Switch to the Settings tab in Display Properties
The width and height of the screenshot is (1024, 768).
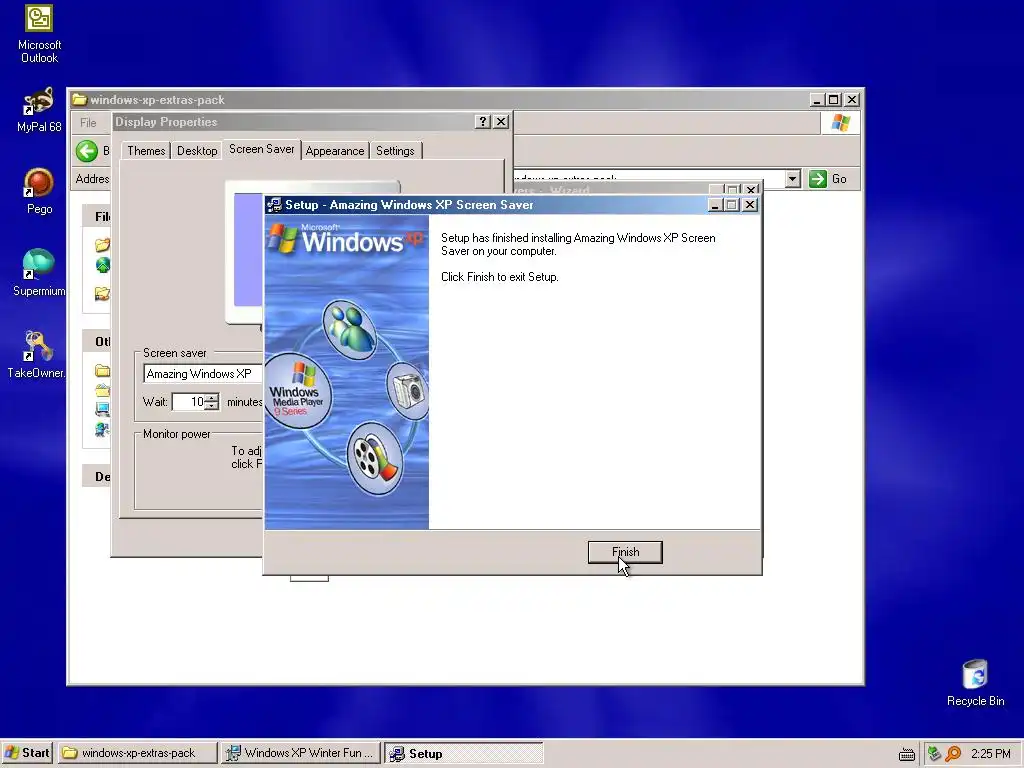[x=395, y=151]
